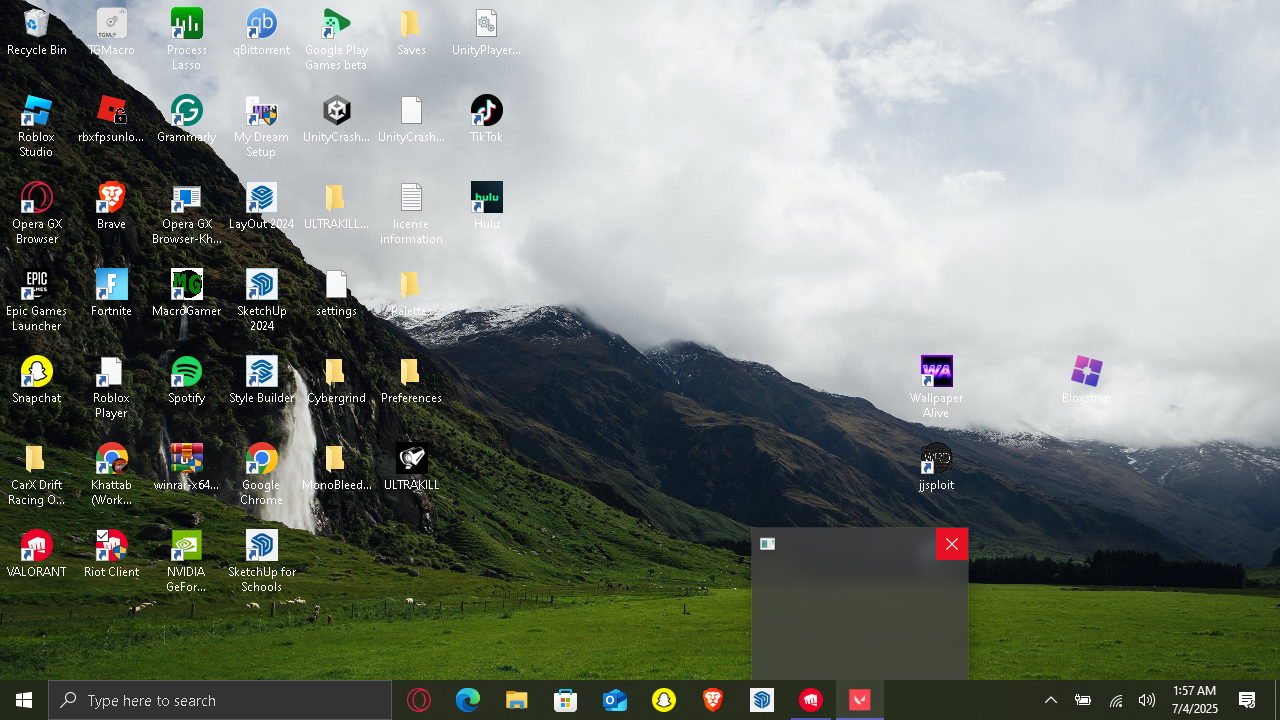Image resolution: width=1280 pixels, height=720 pixels.
Task: Open the volume control in system tray
Action: 1147,700
